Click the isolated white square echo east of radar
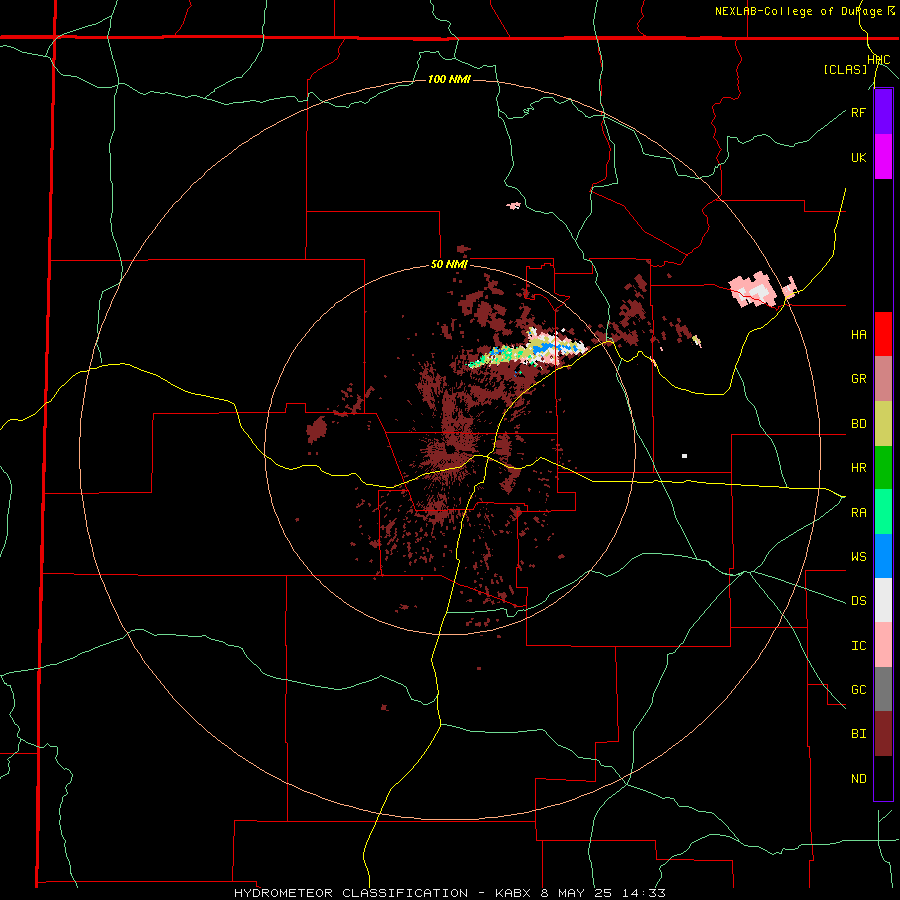Image resolution: width=900 pixels, height=900 pixels. pyautogui.click(x=684, y=456)
